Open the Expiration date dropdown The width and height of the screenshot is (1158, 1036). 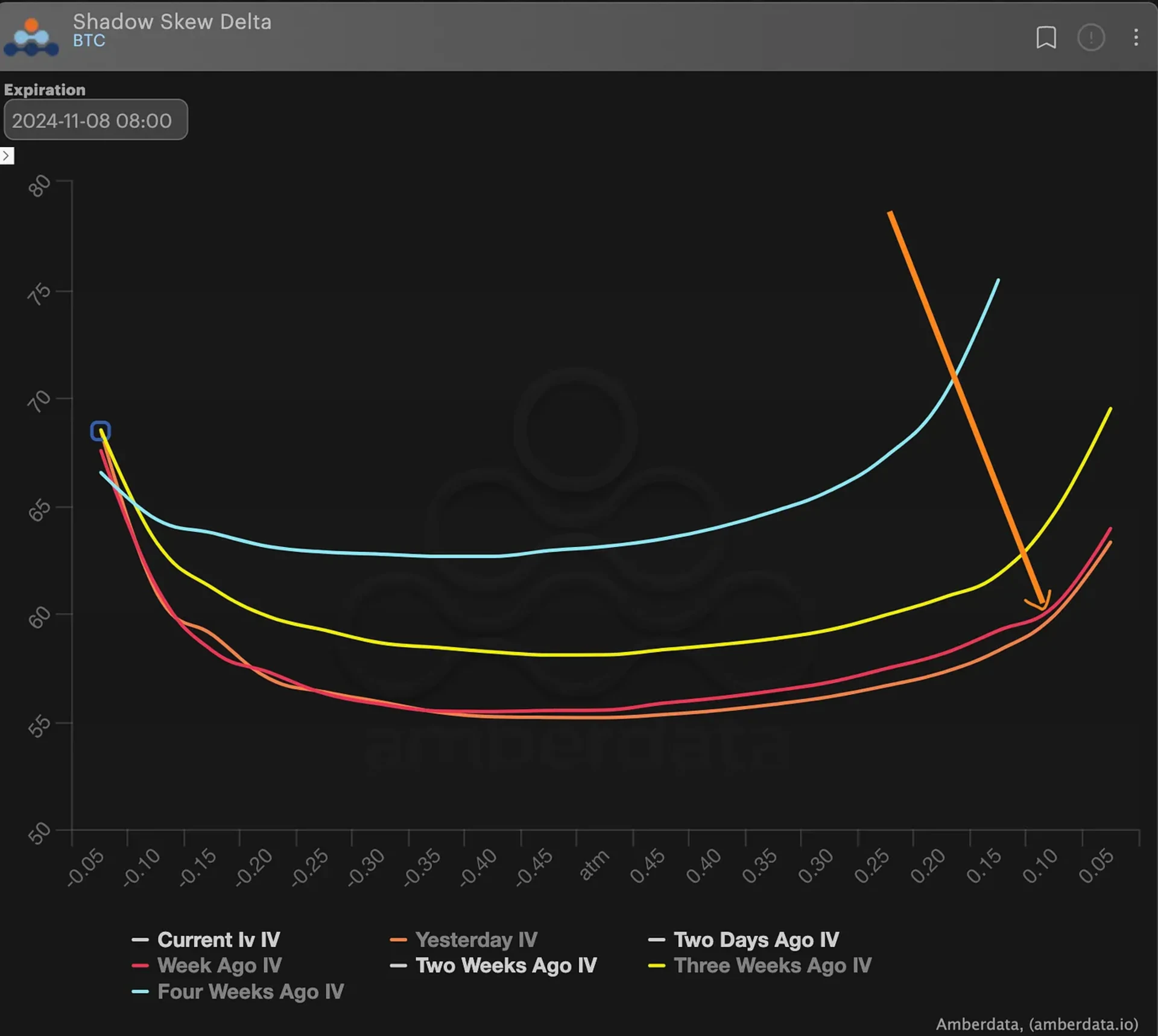(x=96, y=120)
